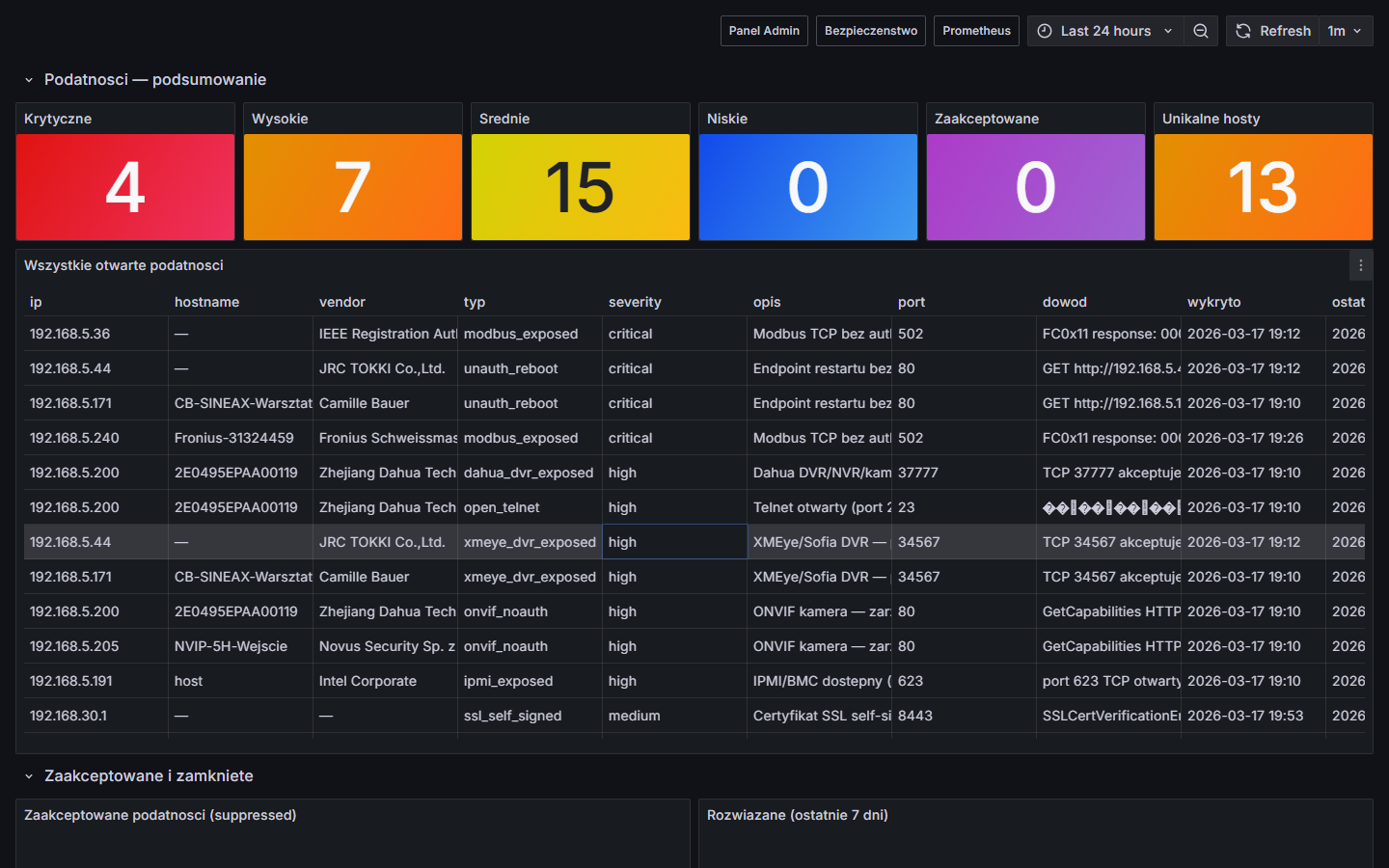Click the orange Wysokie stat panel
Viewport: 1389px width, 868px height.
pos(353,187)
